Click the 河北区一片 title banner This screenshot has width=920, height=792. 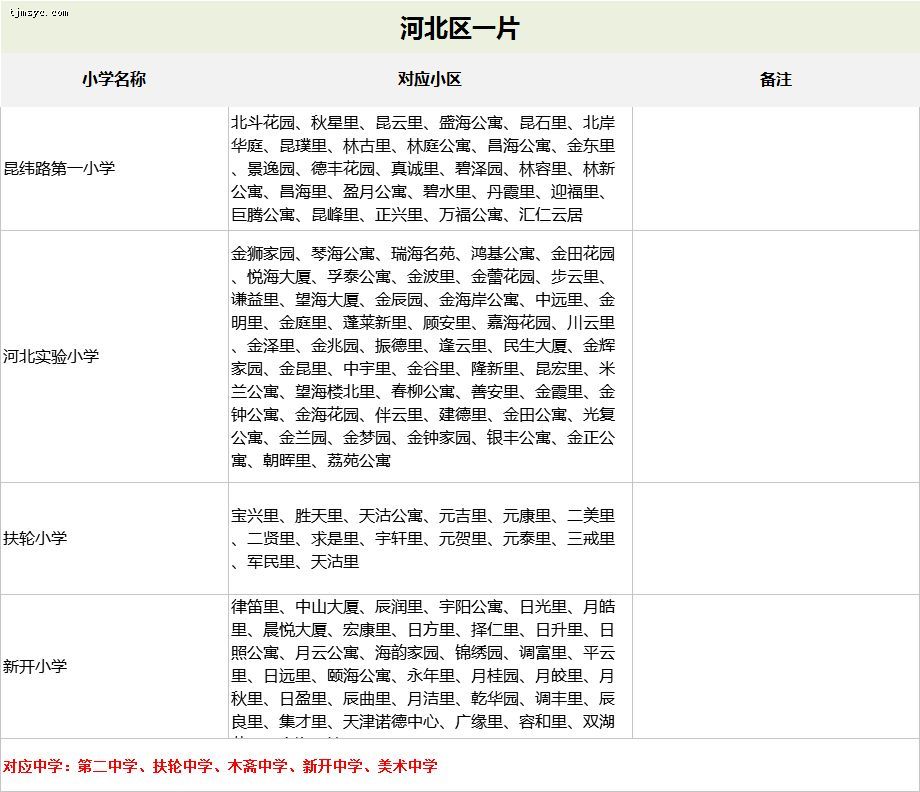point(459,28)
